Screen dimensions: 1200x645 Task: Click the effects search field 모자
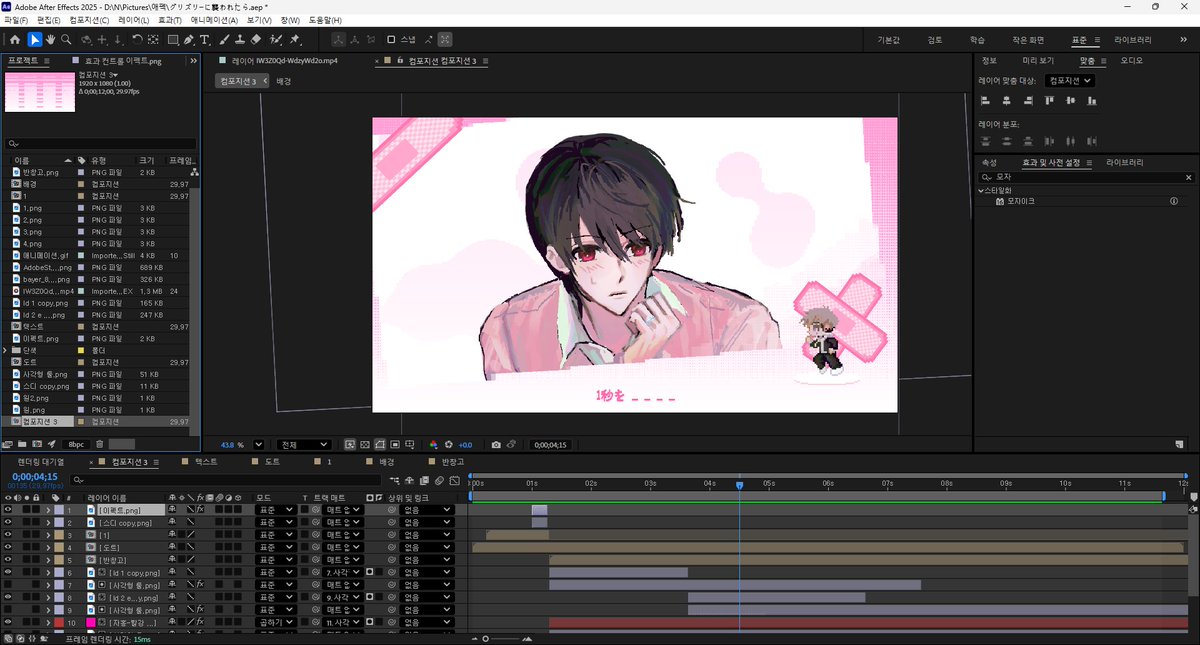(x=1085, y=177)
